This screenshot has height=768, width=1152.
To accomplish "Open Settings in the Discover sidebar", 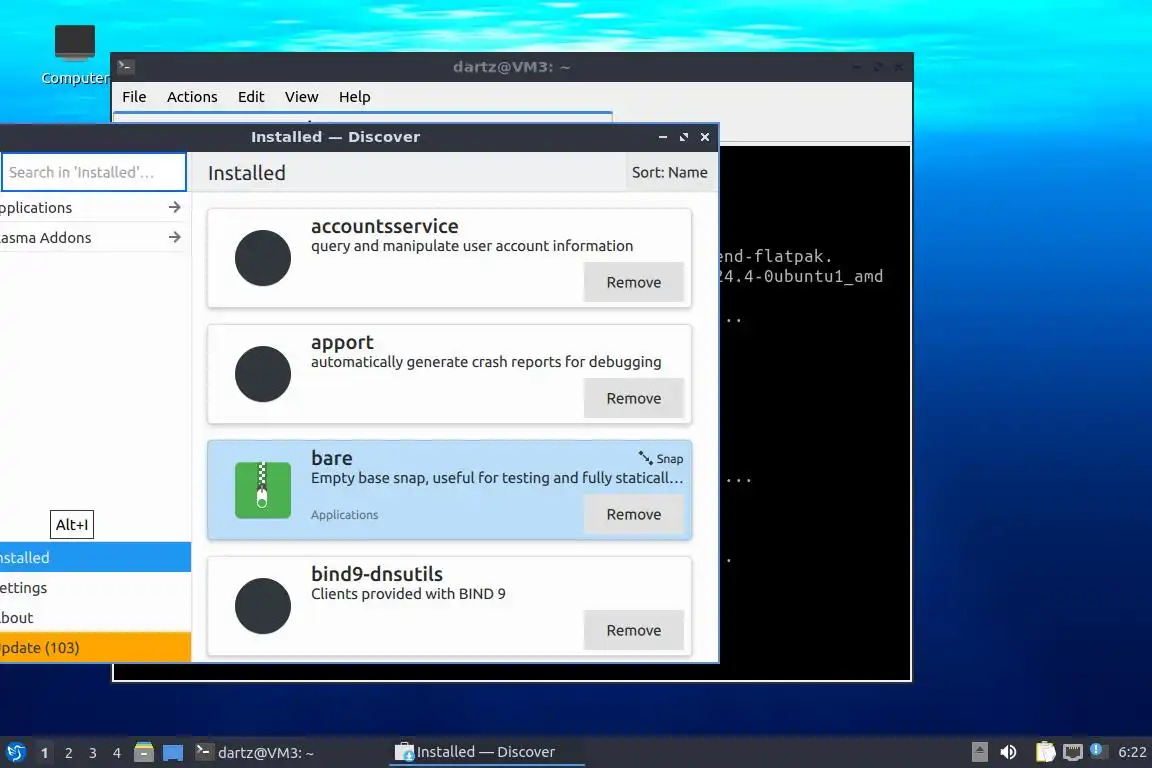I will (x=96, y=587).
